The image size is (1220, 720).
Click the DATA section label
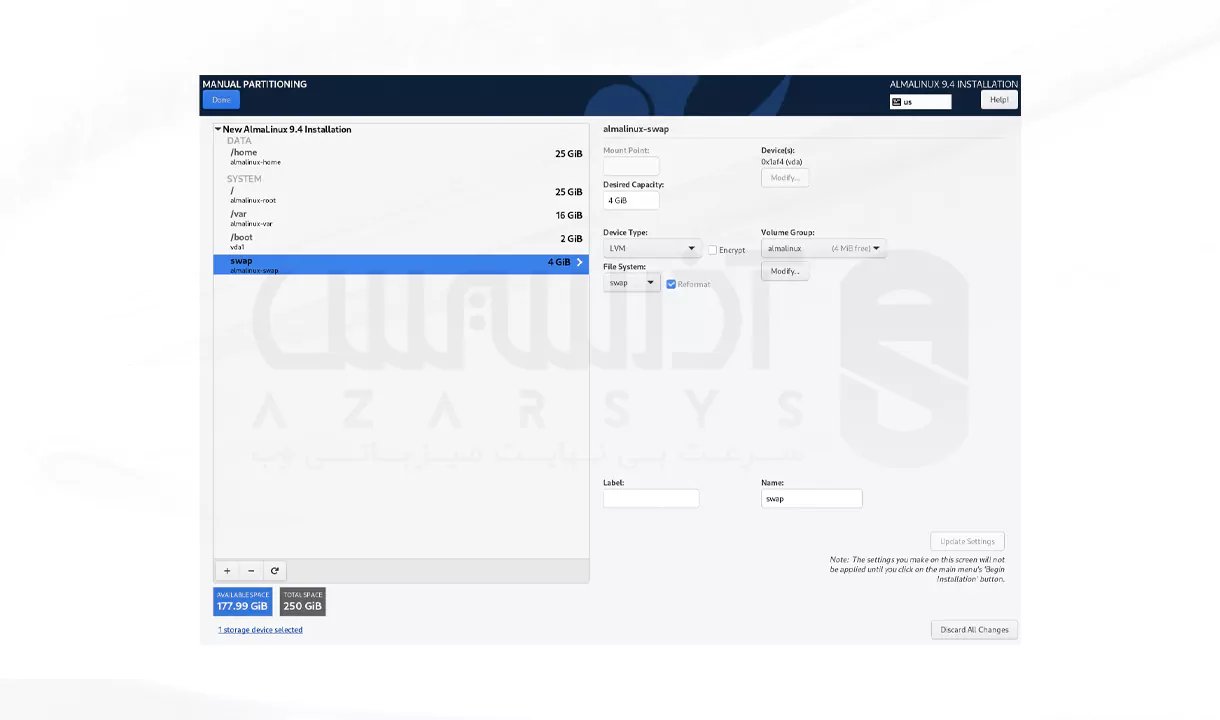[239, 141]
